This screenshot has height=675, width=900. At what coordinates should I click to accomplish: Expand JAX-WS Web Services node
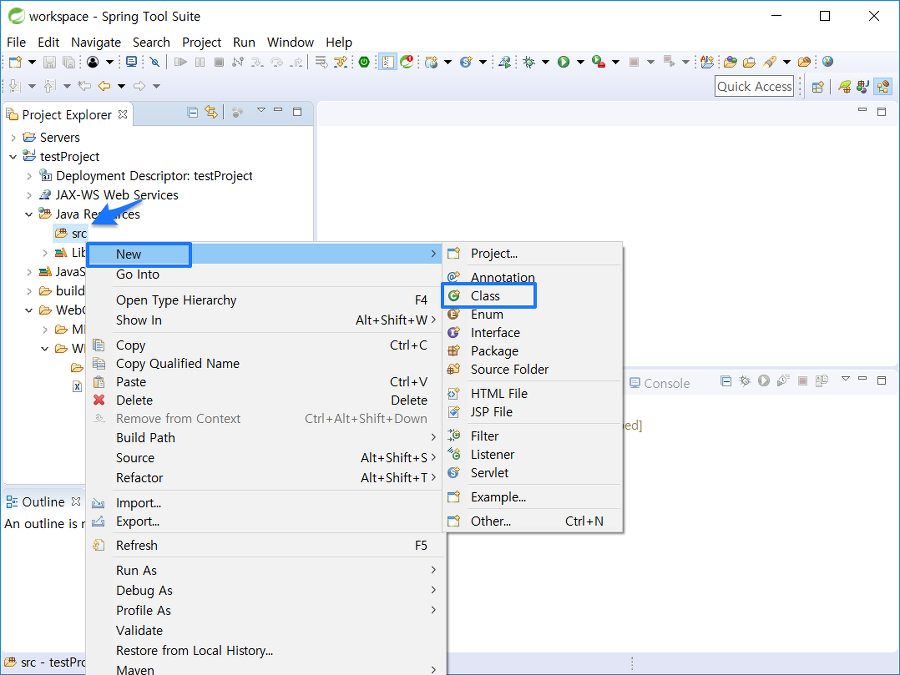[x=29, y=195]
